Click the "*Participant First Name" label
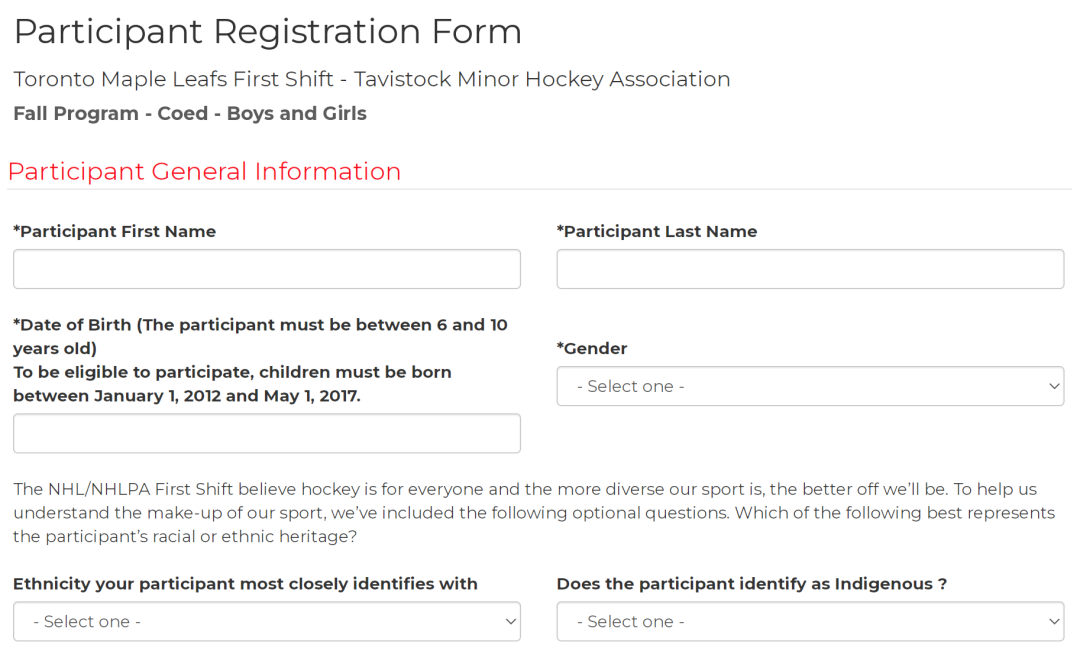Screen dimensions: 1080x661 [115, 231]
